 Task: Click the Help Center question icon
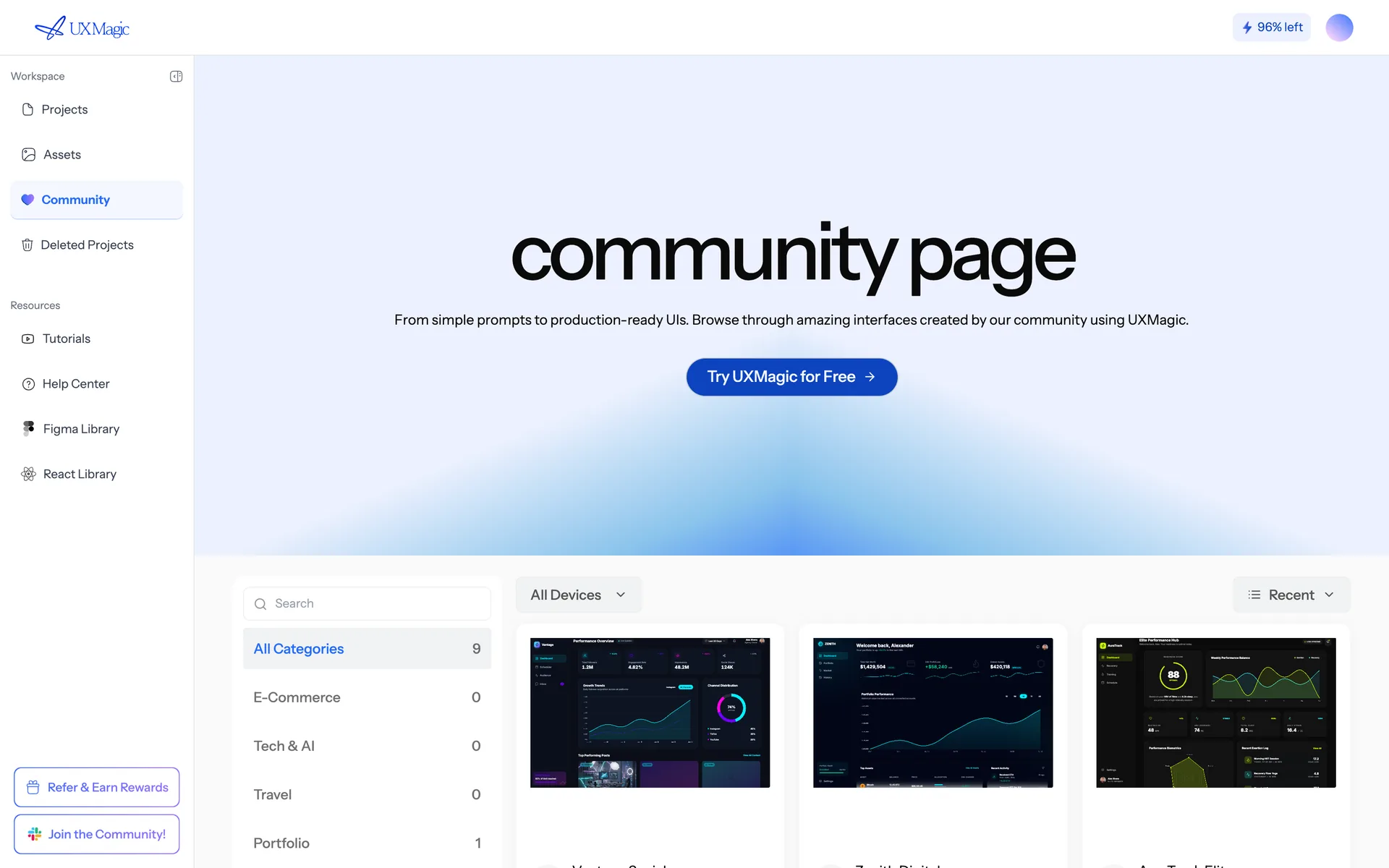(28, 384)
